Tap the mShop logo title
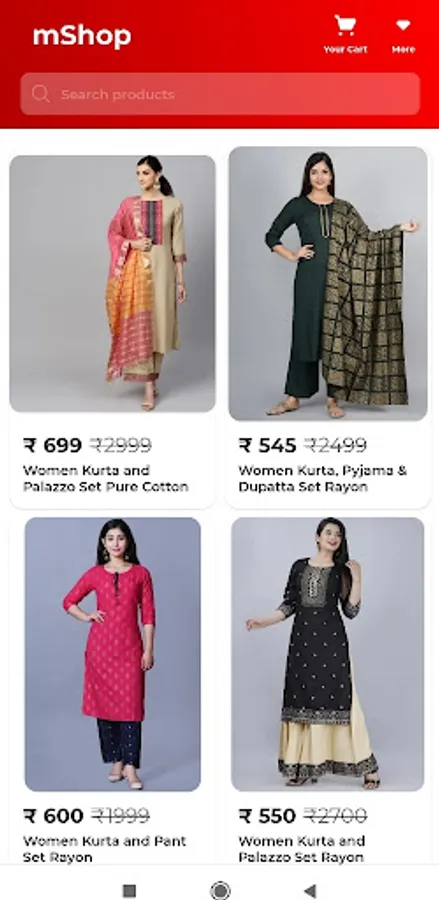The height and width of the screenshot is (900, 439). coord(82,36)
